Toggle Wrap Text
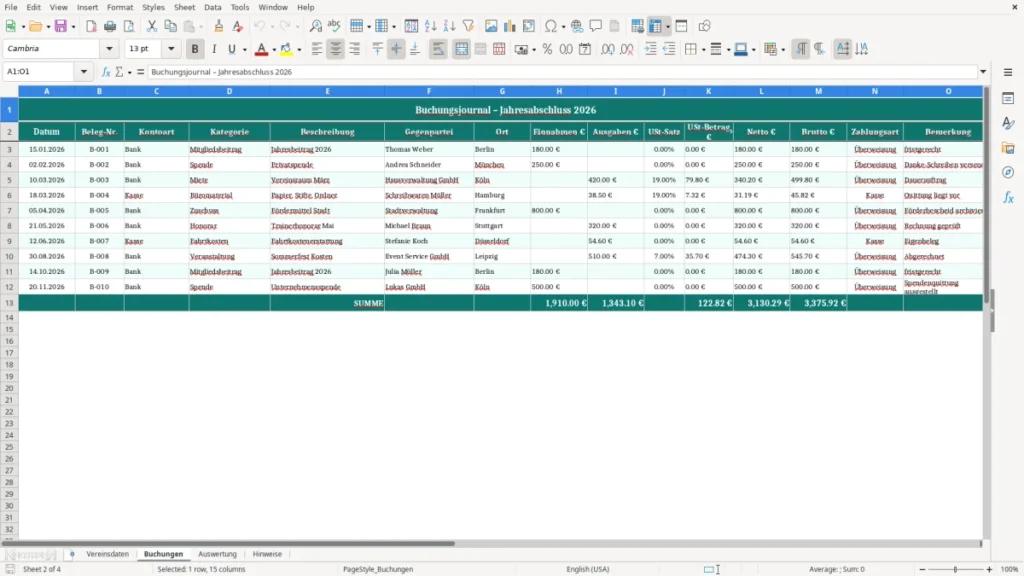The image size is (1024, 576). 438,49
